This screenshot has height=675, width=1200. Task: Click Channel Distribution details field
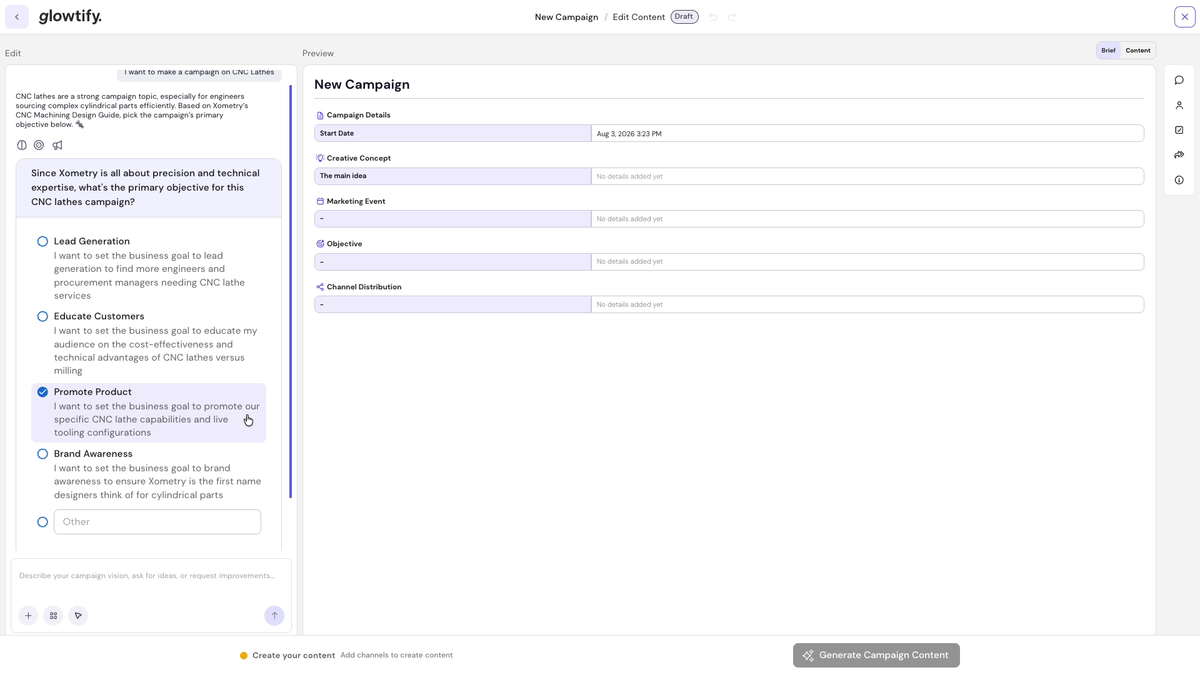click(x=867, y=304)
